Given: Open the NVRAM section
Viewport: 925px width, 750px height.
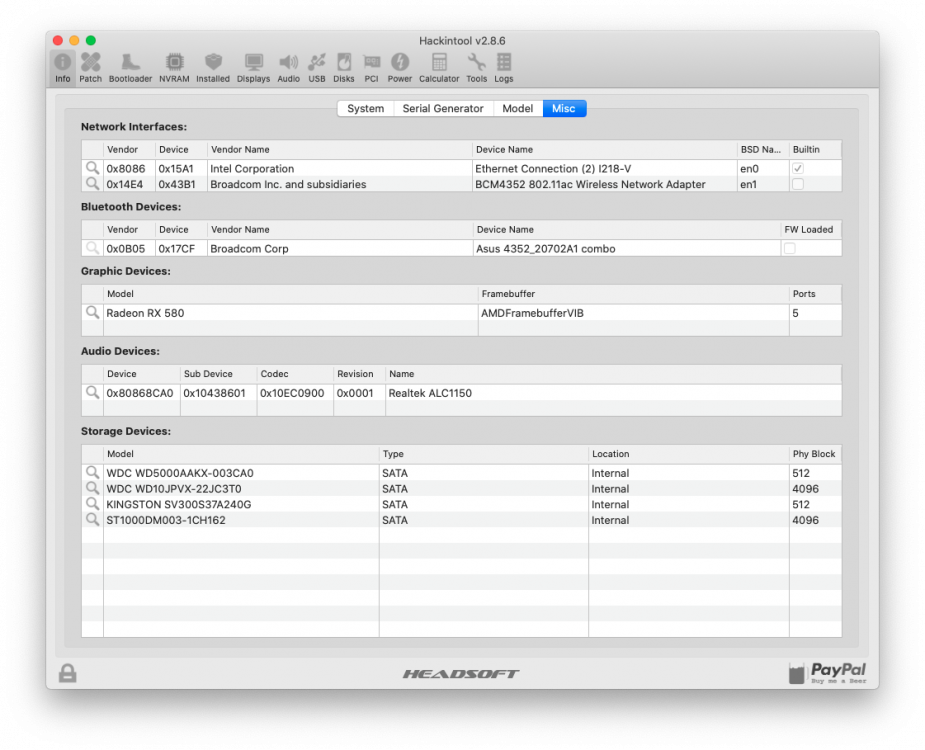Looking at the screenshot, I should (174, 68).
